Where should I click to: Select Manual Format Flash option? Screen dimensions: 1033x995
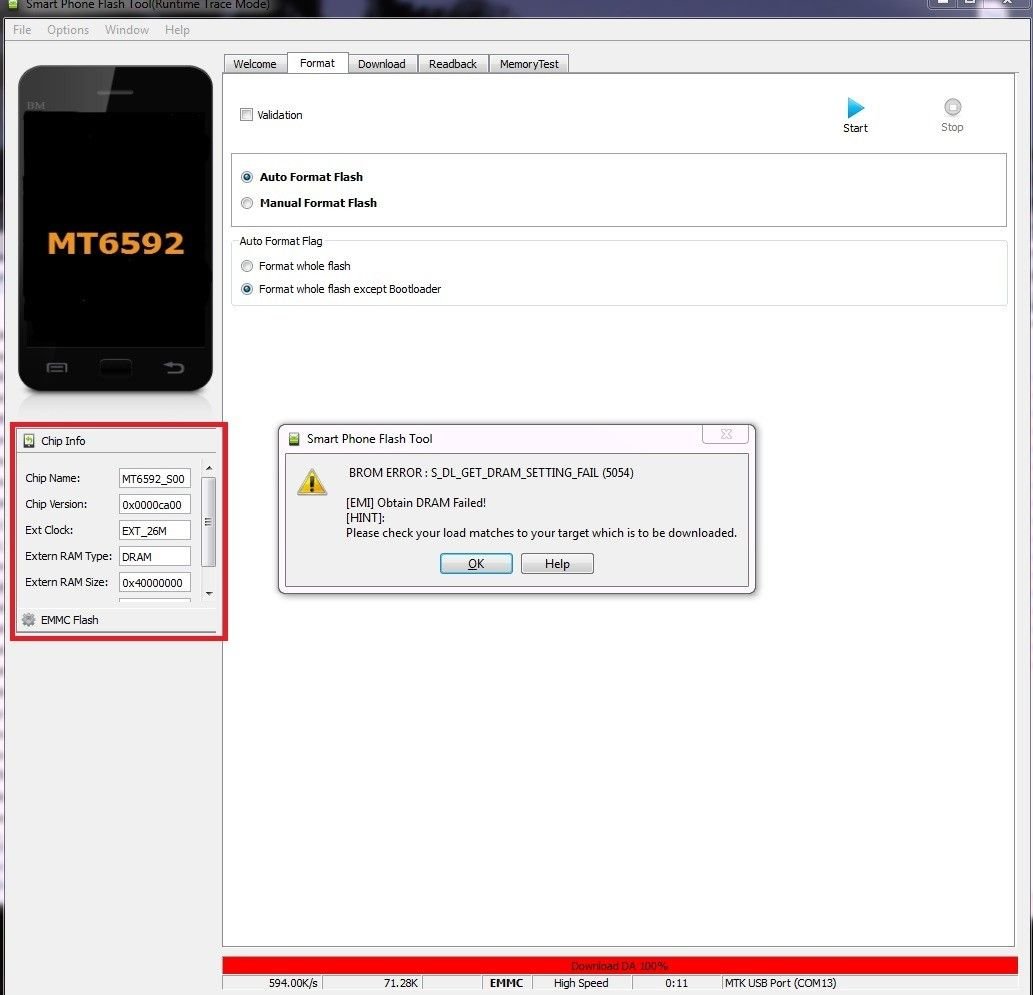pos(247,203)
